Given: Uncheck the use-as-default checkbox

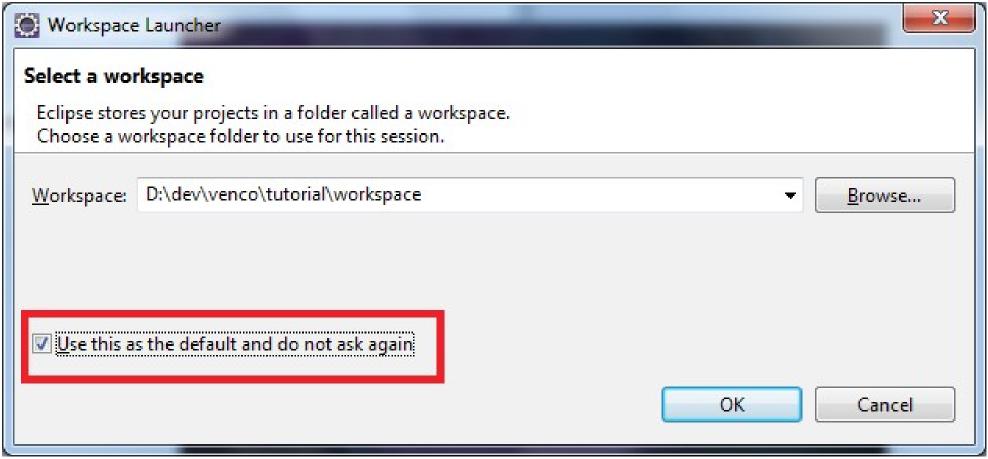Looking at the screenshot, I should tap(41, 344).
